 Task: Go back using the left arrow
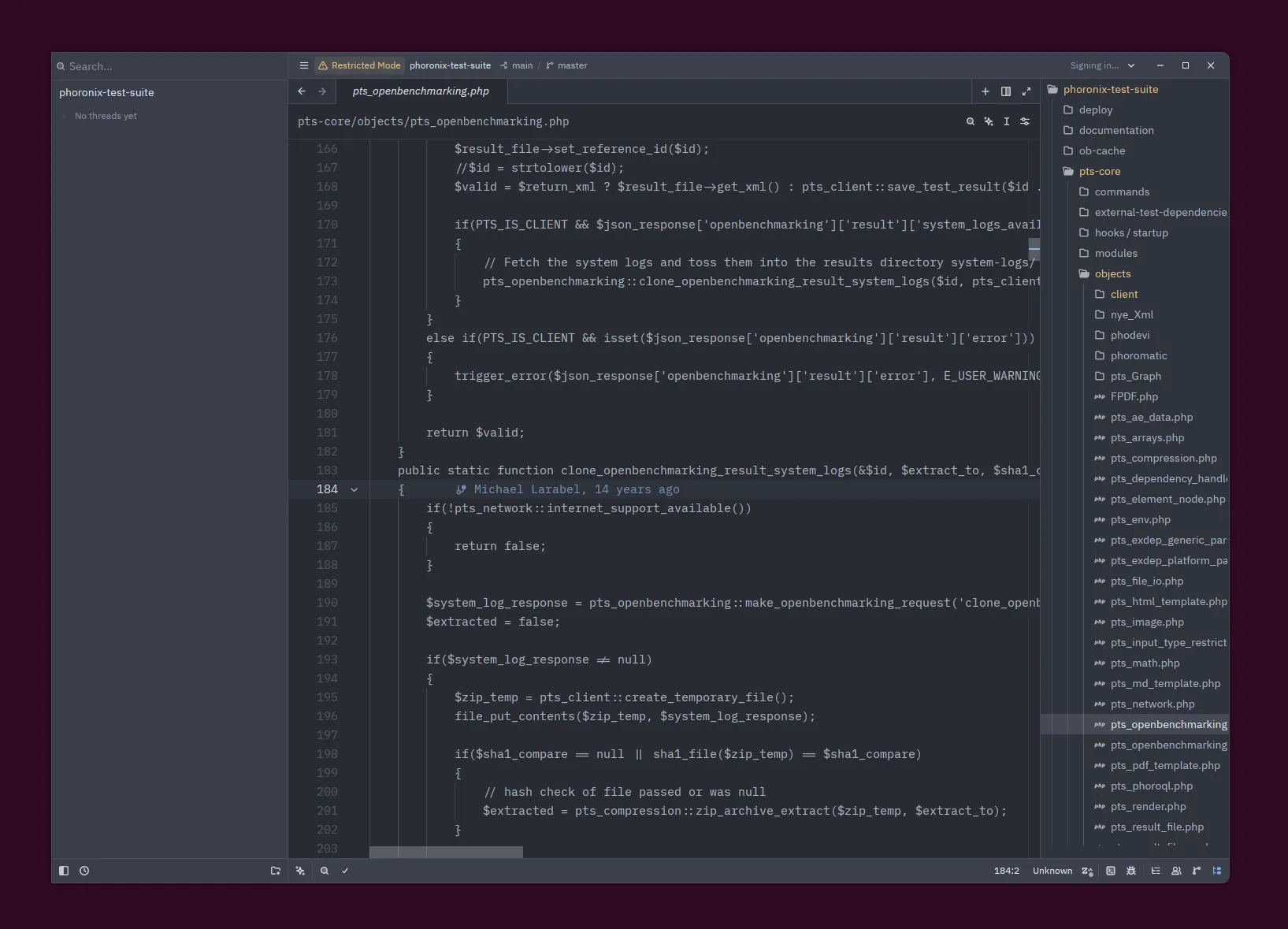[302, 91]
